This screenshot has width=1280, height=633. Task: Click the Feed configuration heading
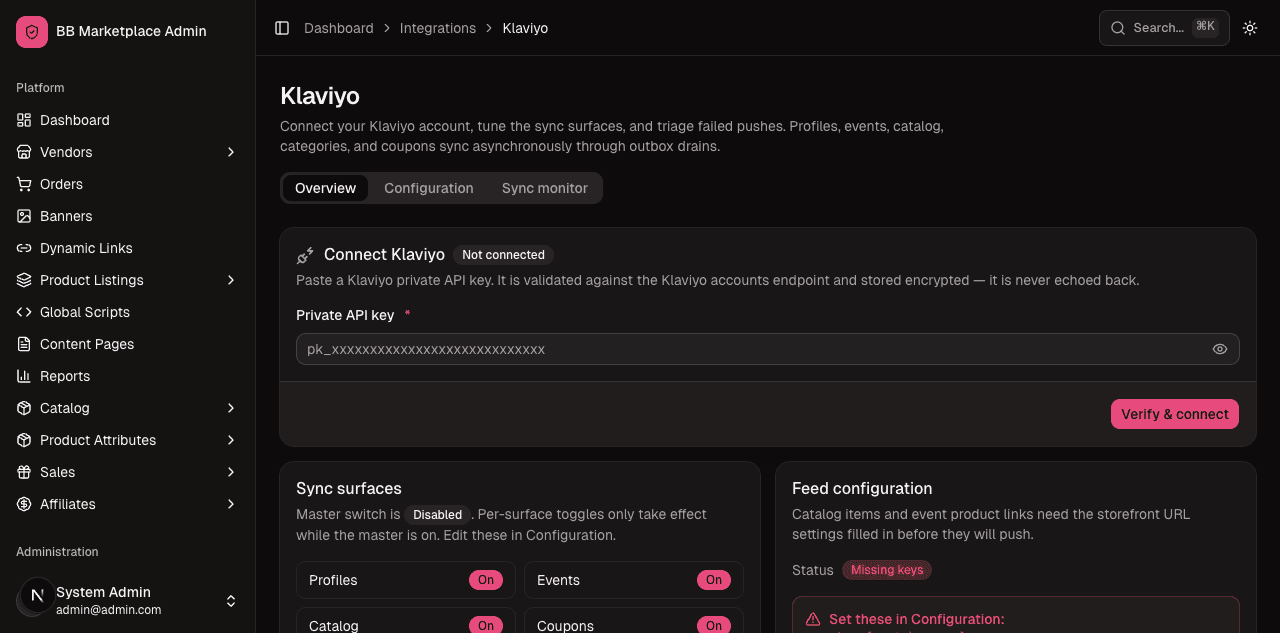[x=862, y=488]
